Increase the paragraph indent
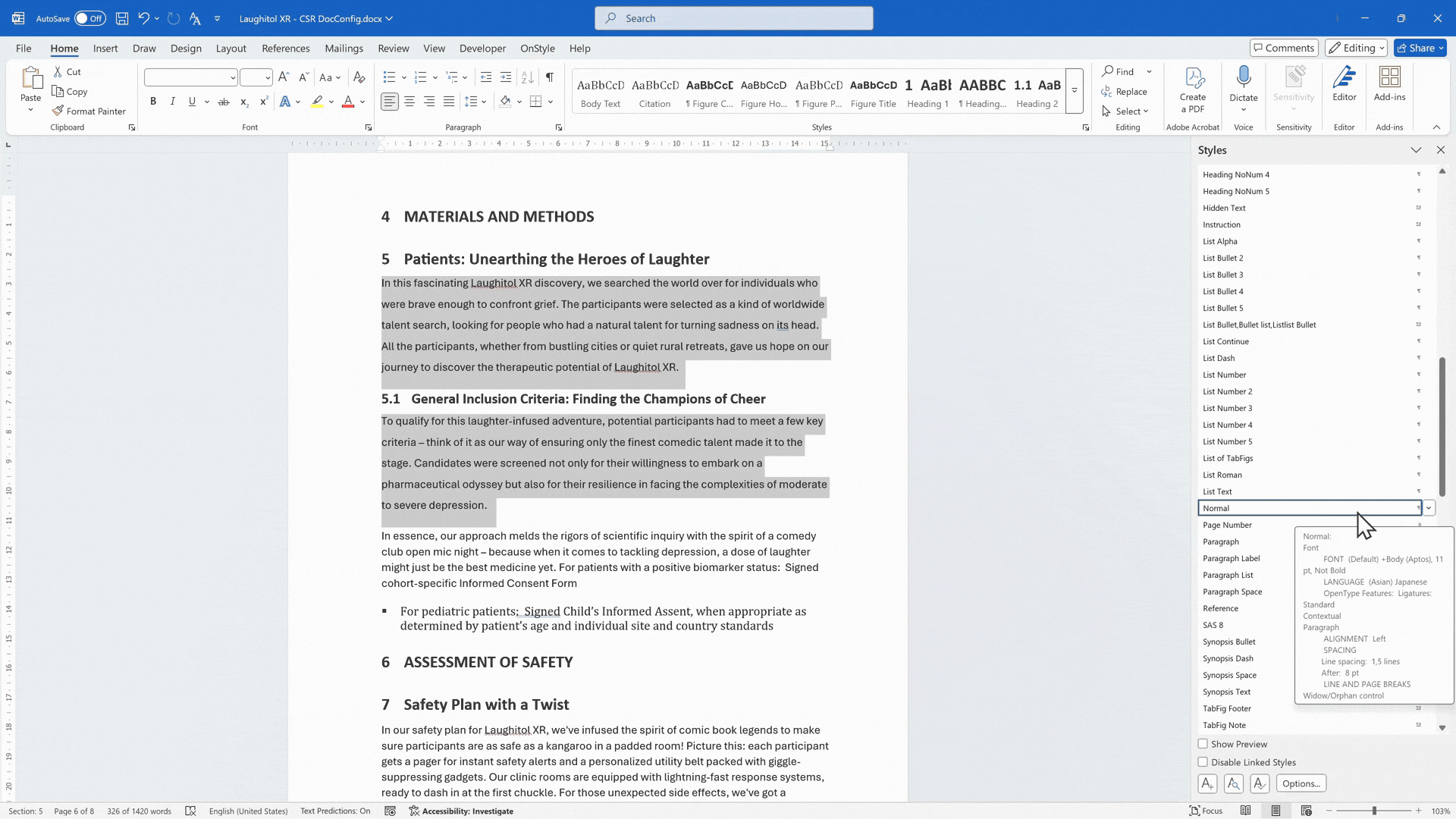1456x819 pixels. point(506,77)
